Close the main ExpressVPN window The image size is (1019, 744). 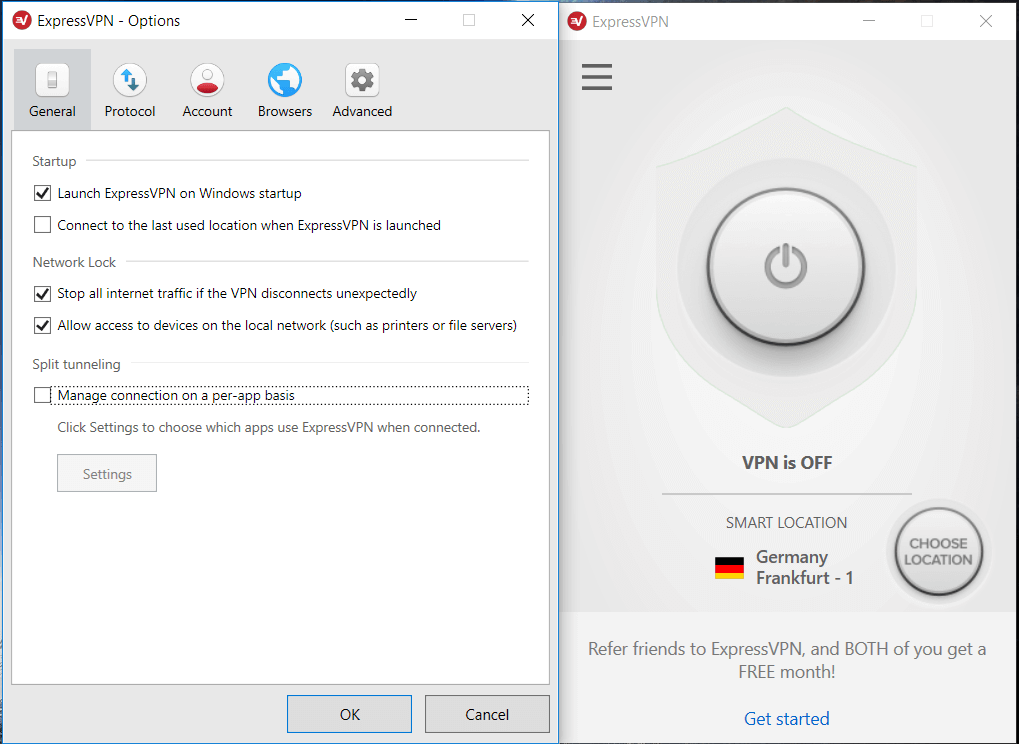pyautogui.click(x=985, y=21)
